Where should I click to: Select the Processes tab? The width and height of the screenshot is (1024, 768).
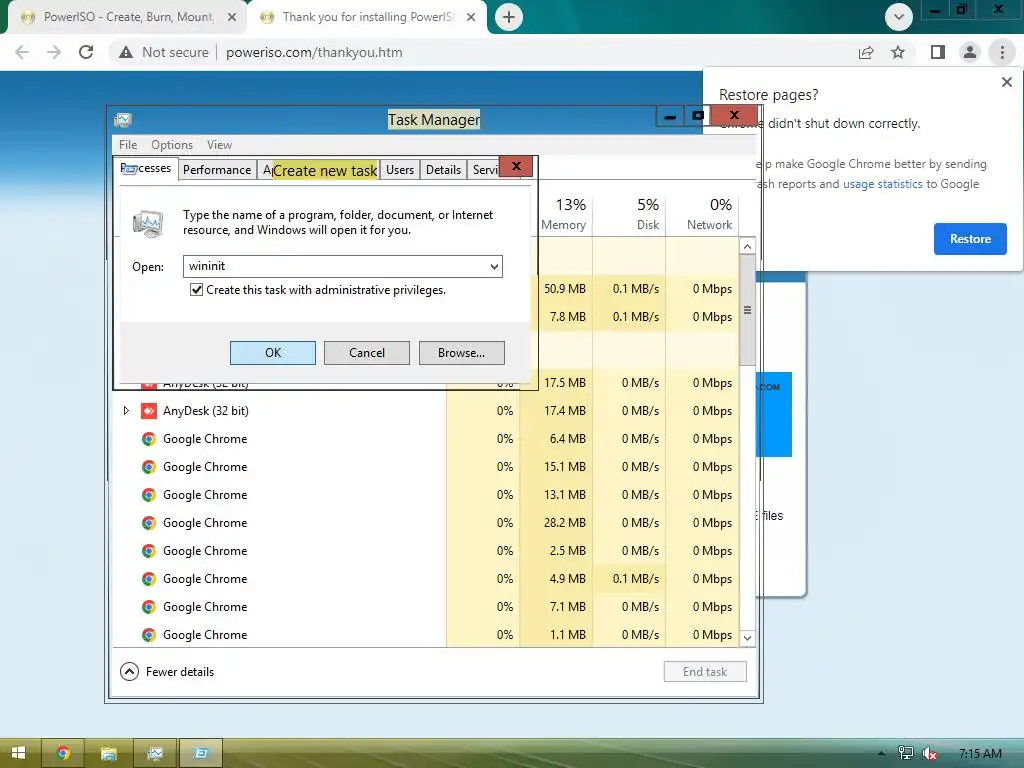point(146,168)
